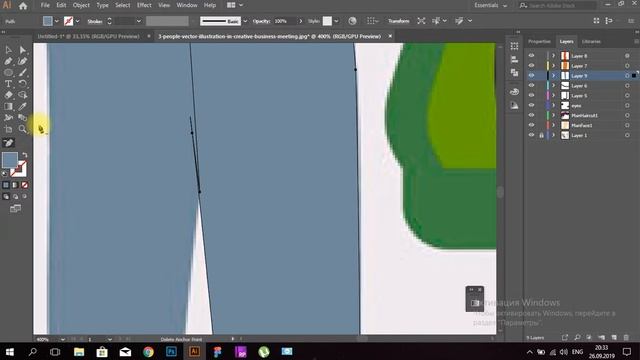Select the Direct Selection tool

click(22, 50)
